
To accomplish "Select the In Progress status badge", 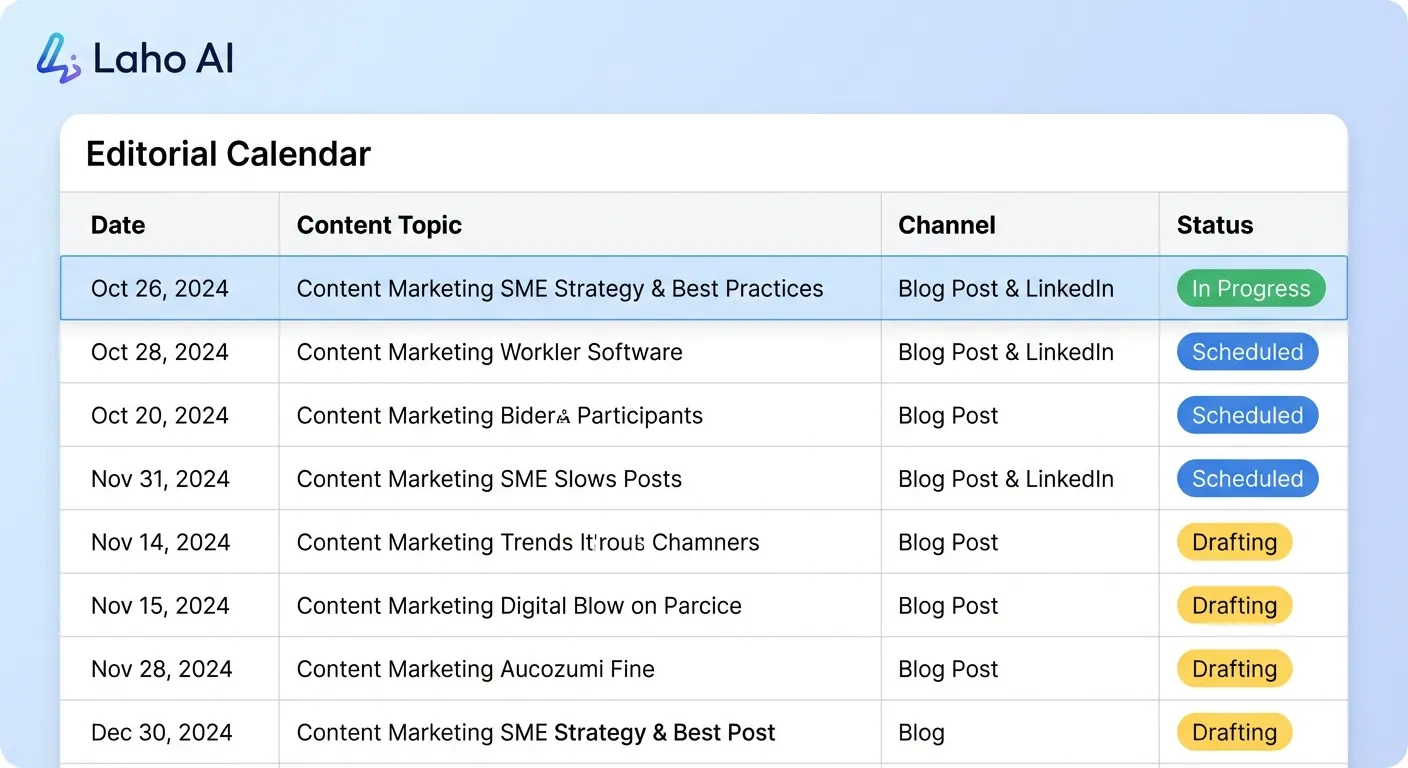I will [1250, 288].
